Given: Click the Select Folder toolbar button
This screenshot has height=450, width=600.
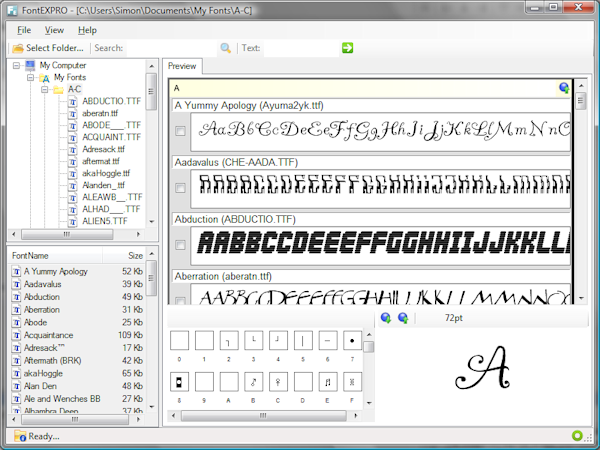Looking at the screenshot, I should tap(48, 48).
